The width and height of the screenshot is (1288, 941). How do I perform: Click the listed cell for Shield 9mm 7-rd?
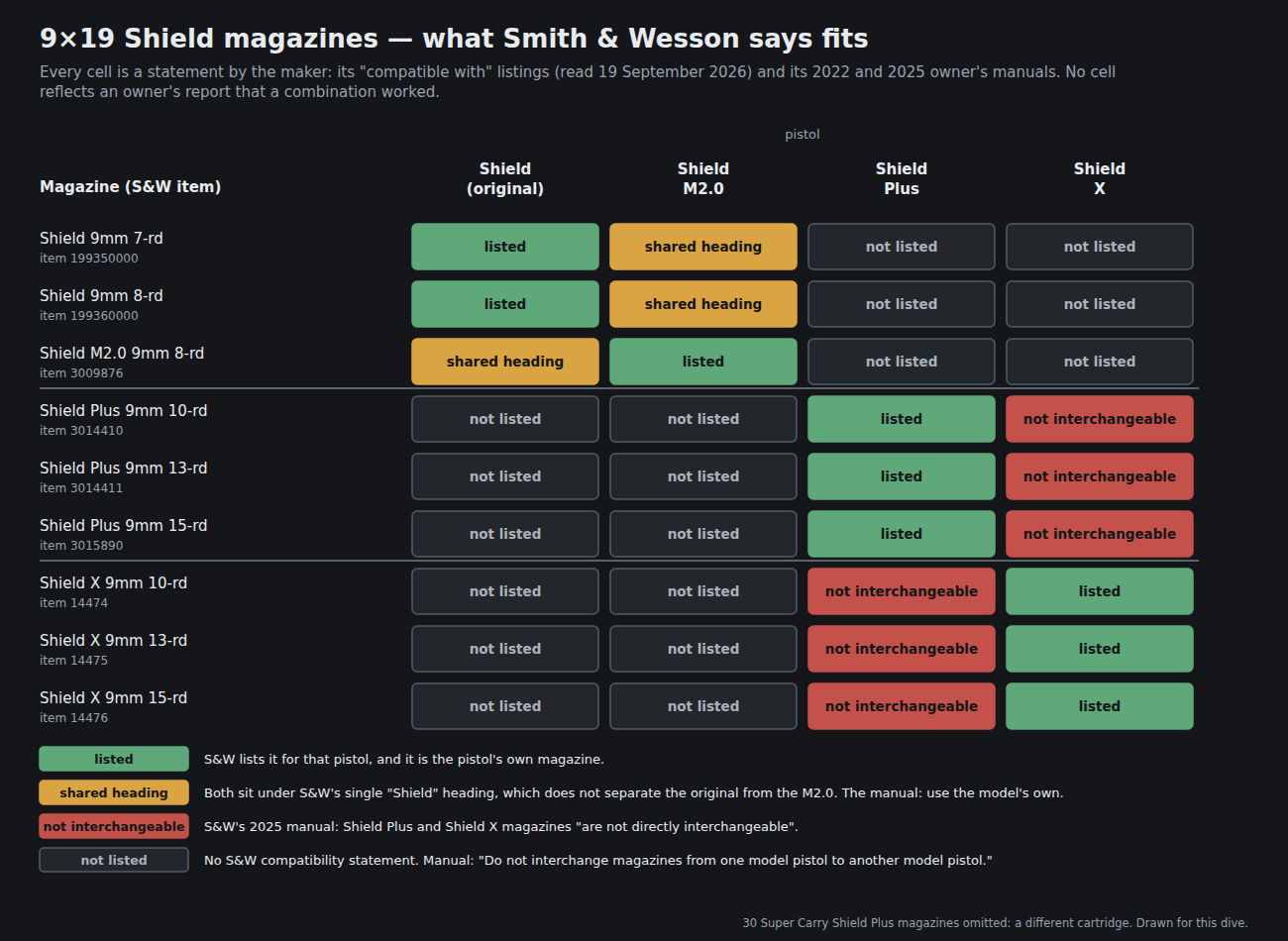point(505,247)
